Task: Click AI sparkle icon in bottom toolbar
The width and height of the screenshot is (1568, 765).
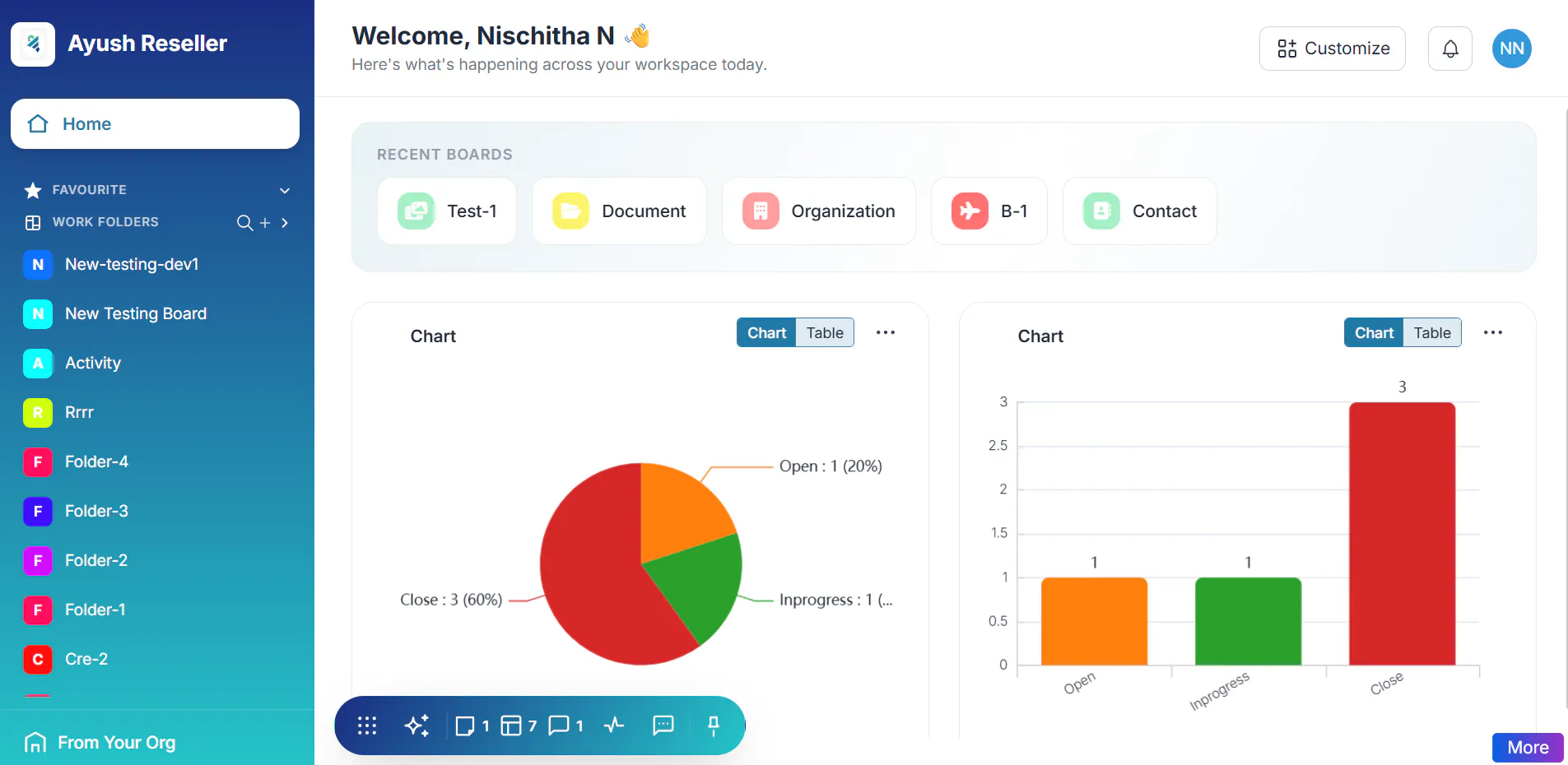Action: [417, 726]
